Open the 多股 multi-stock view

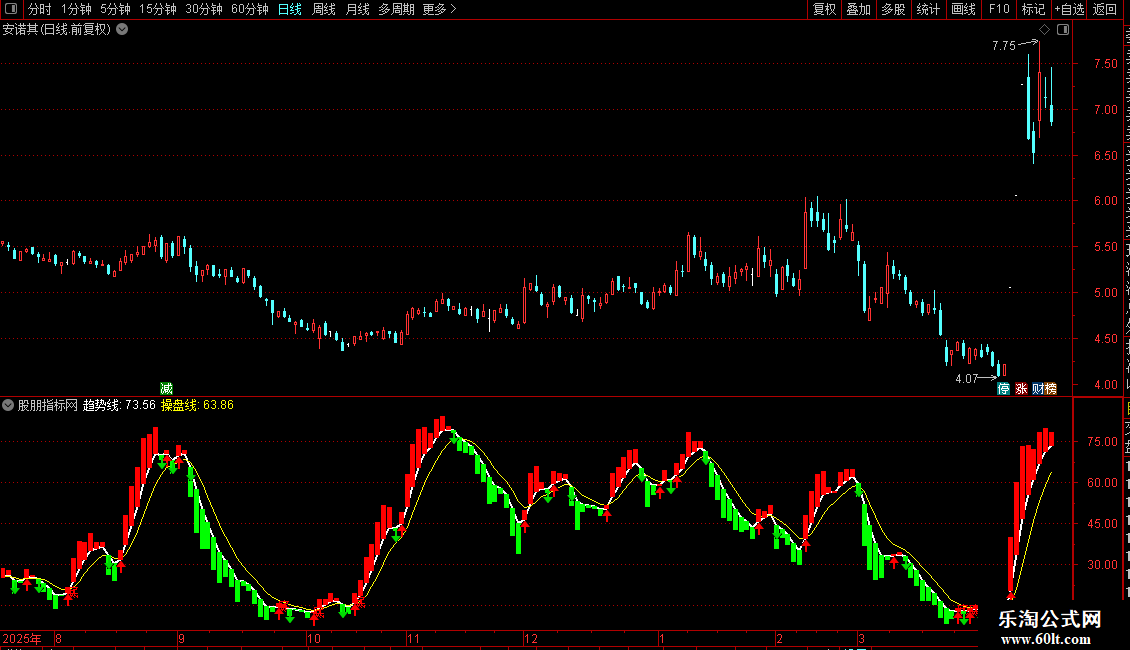pos(893,9)
